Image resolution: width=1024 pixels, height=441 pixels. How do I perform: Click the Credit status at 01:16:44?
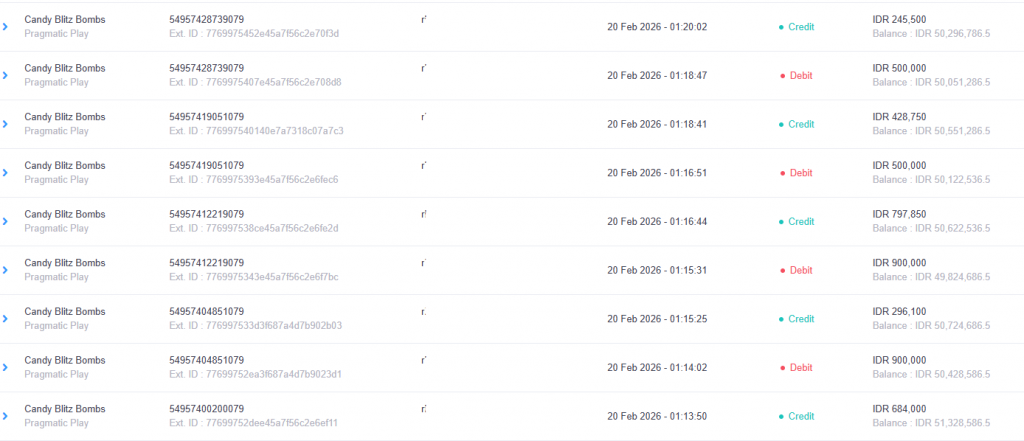(800, 222)
